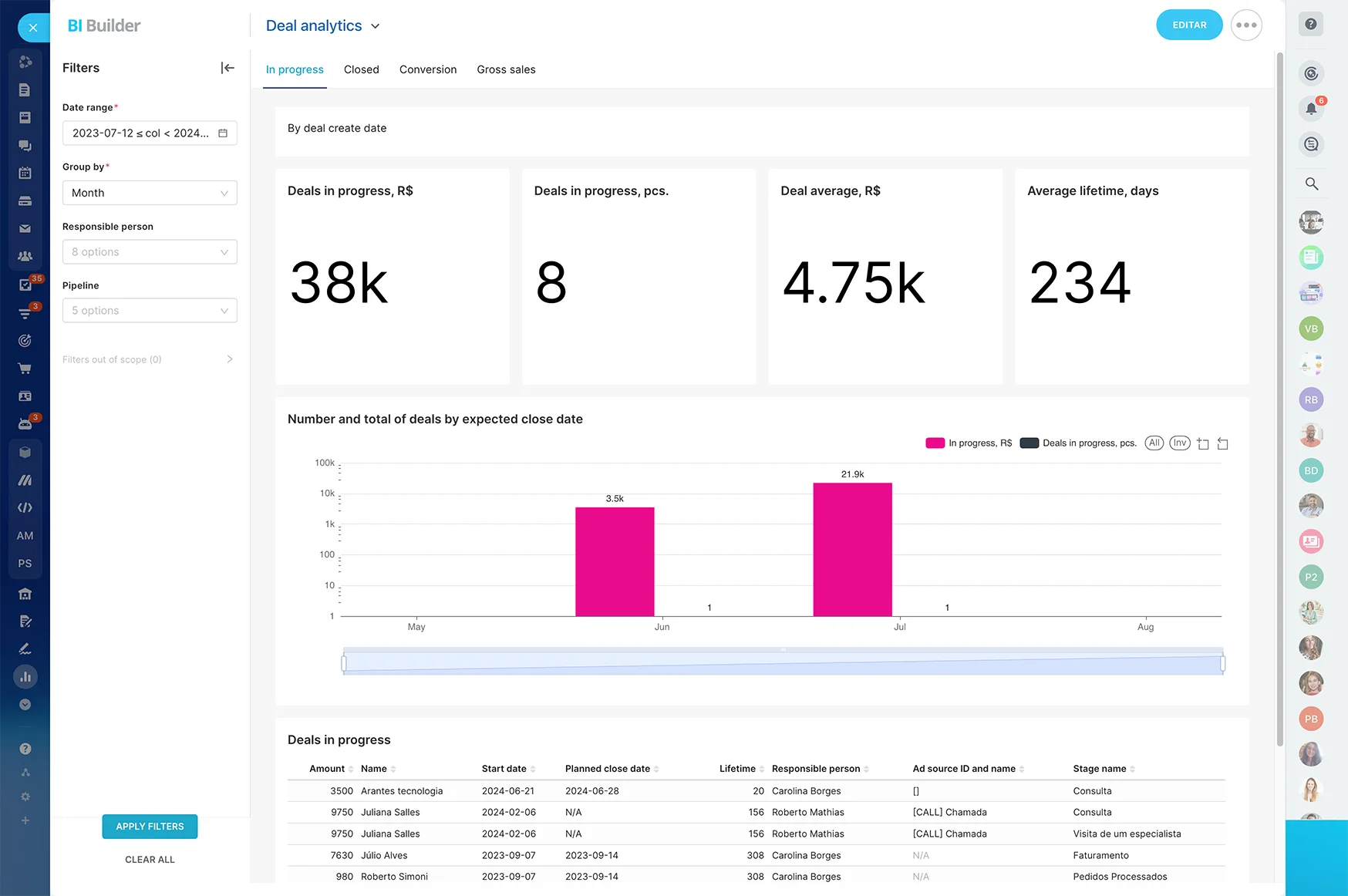Open the search magnifier icon
The height and width of the screenshot is (896, 1348).
tap(1311, 184)
